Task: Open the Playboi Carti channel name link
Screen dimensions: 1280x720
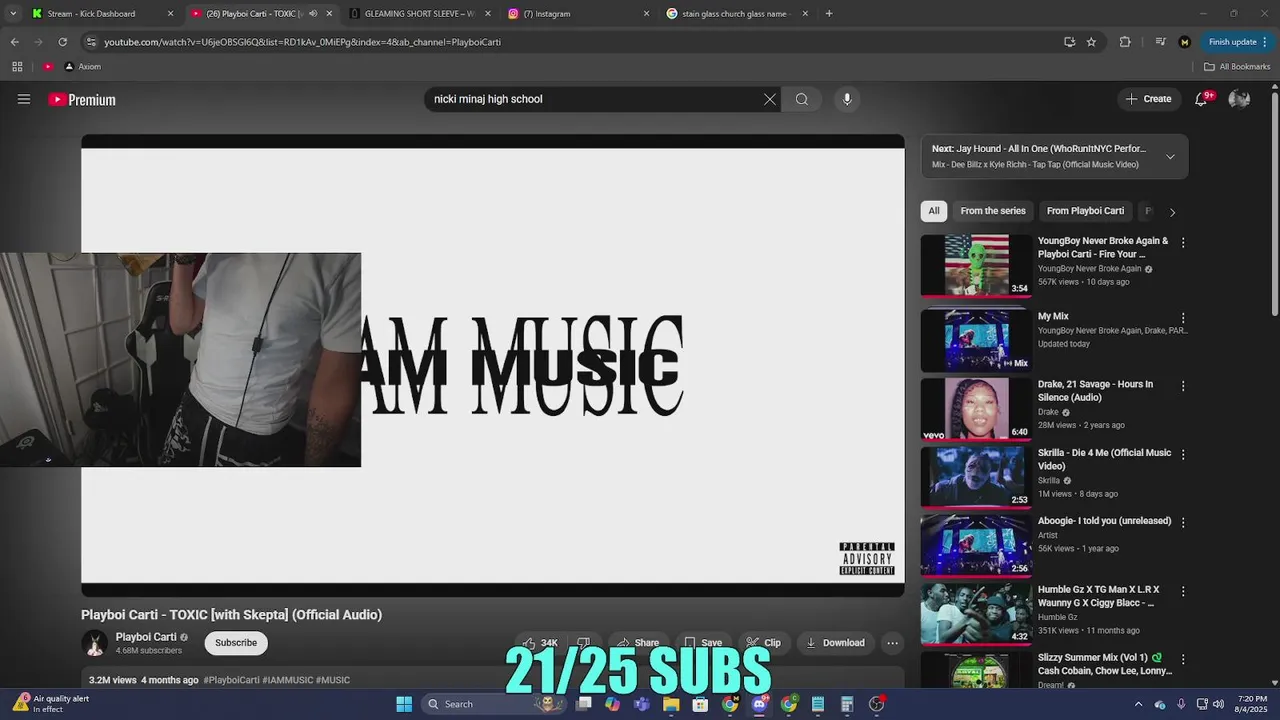Action: point(146,637)
